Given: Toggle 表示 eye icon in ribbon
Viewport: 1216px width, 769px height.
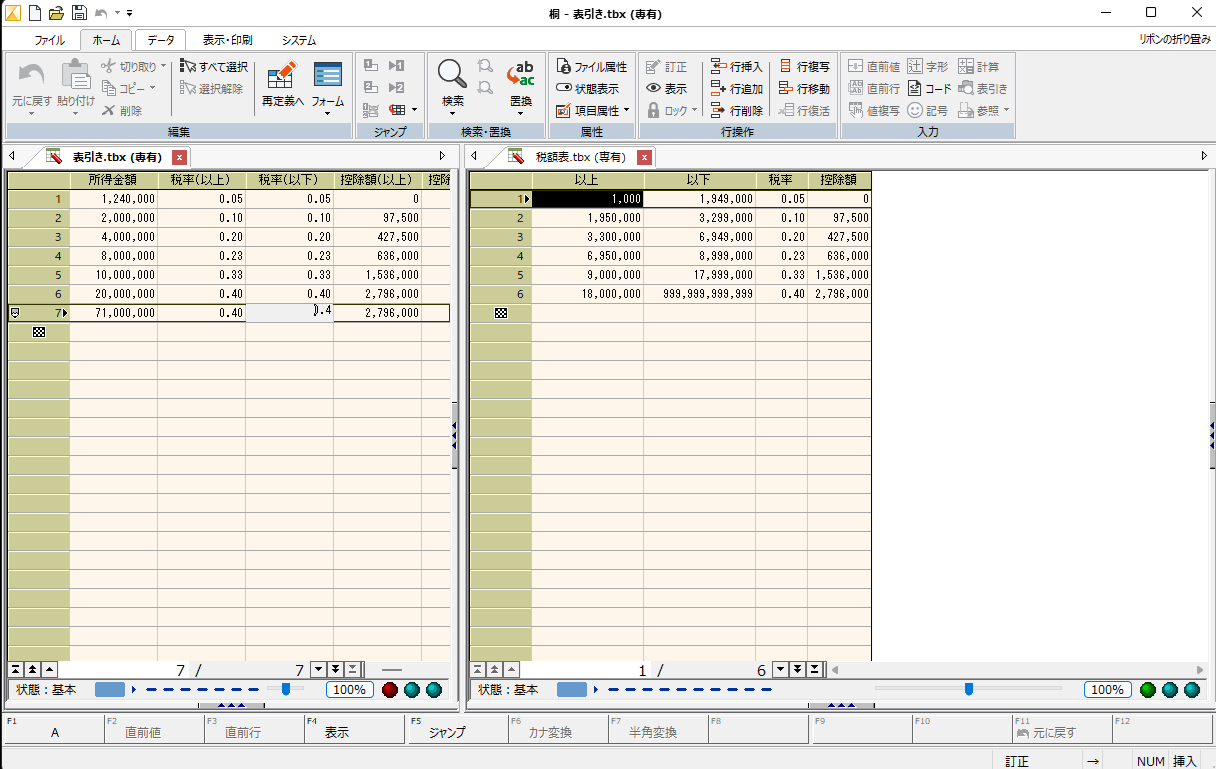Looking at the screenshot, I should [654, 89].
